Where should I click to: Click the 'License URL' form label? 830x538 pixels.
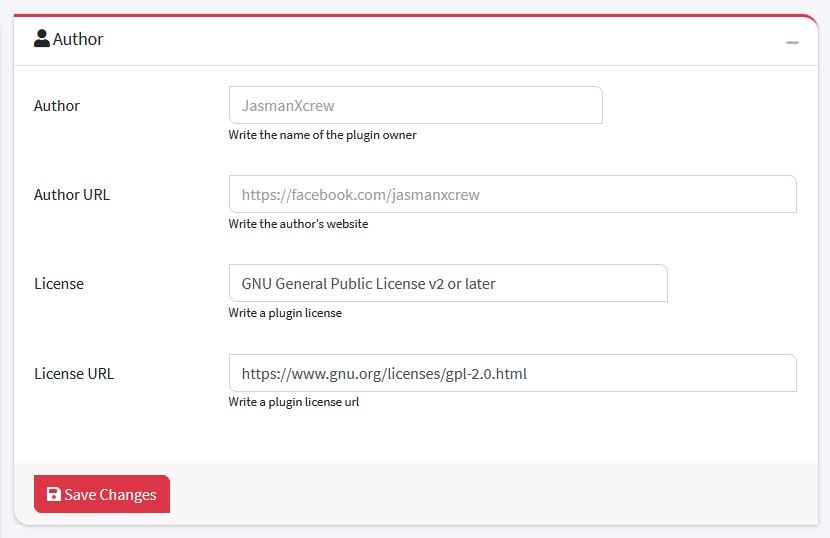(x=74, y=374)
